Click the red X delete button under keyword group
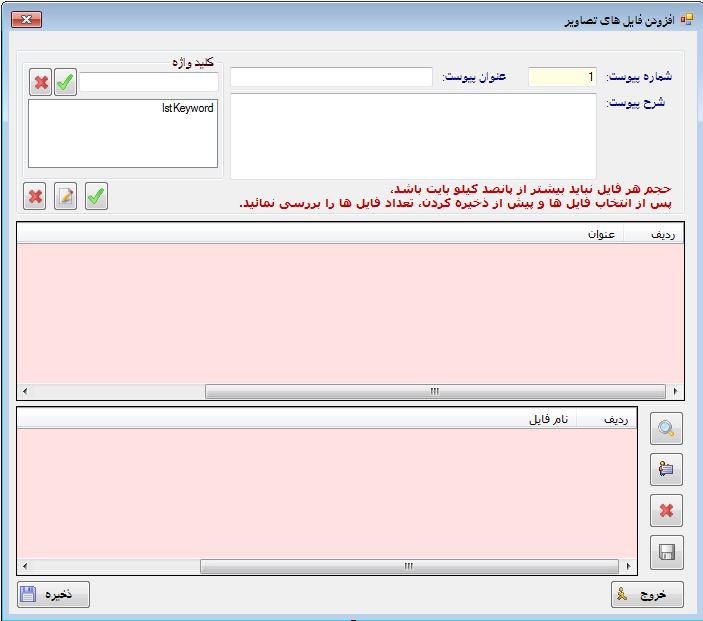Image resolution: width=703 pixels, height=621 pixels. pyautogui.click(x=35, y=196)
